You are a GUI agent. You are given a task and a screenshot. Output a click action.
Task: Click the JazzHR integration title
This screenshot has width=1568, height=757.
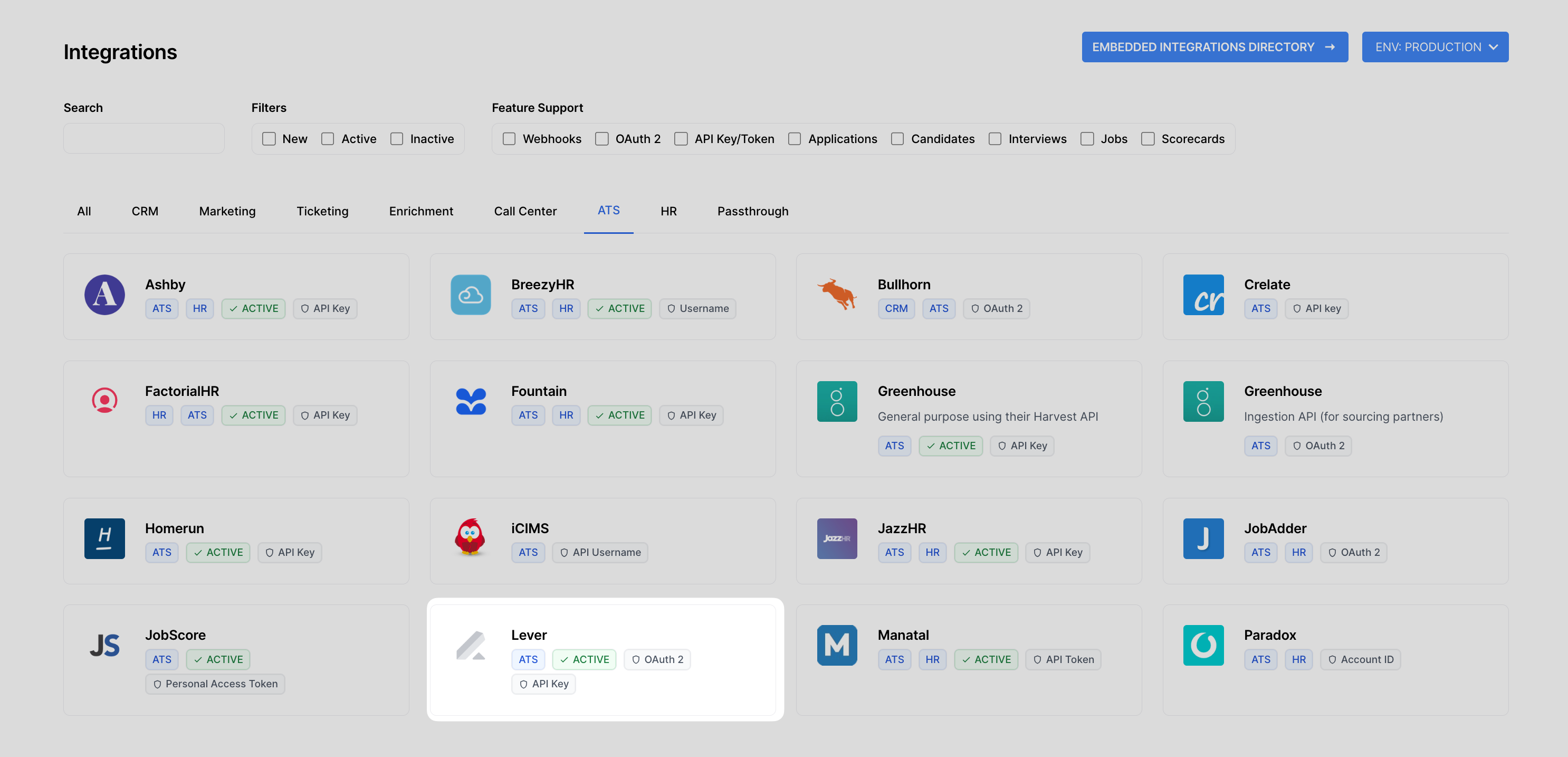coord(902,528)
